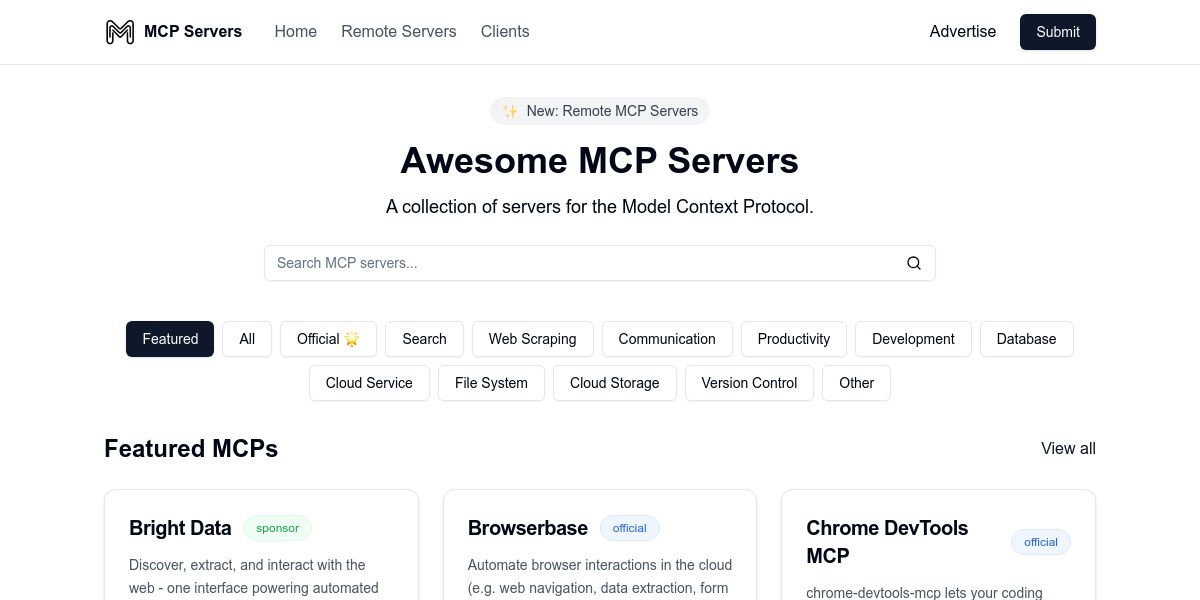Open the New: Remote MCP Servers badge

point(600,111)
